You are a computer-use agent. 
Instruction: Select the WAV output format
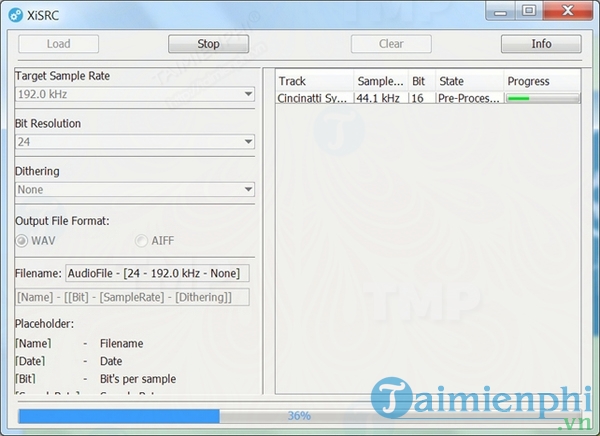tap(24, 240)
